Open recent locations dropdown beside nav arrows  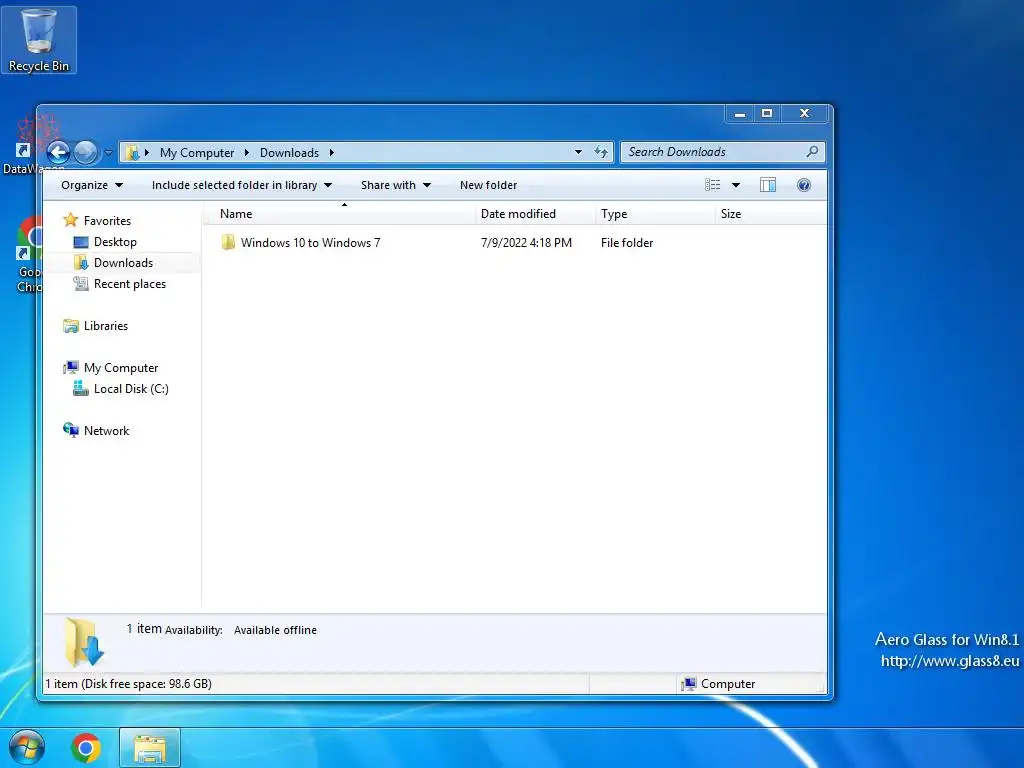pos(108,153)
